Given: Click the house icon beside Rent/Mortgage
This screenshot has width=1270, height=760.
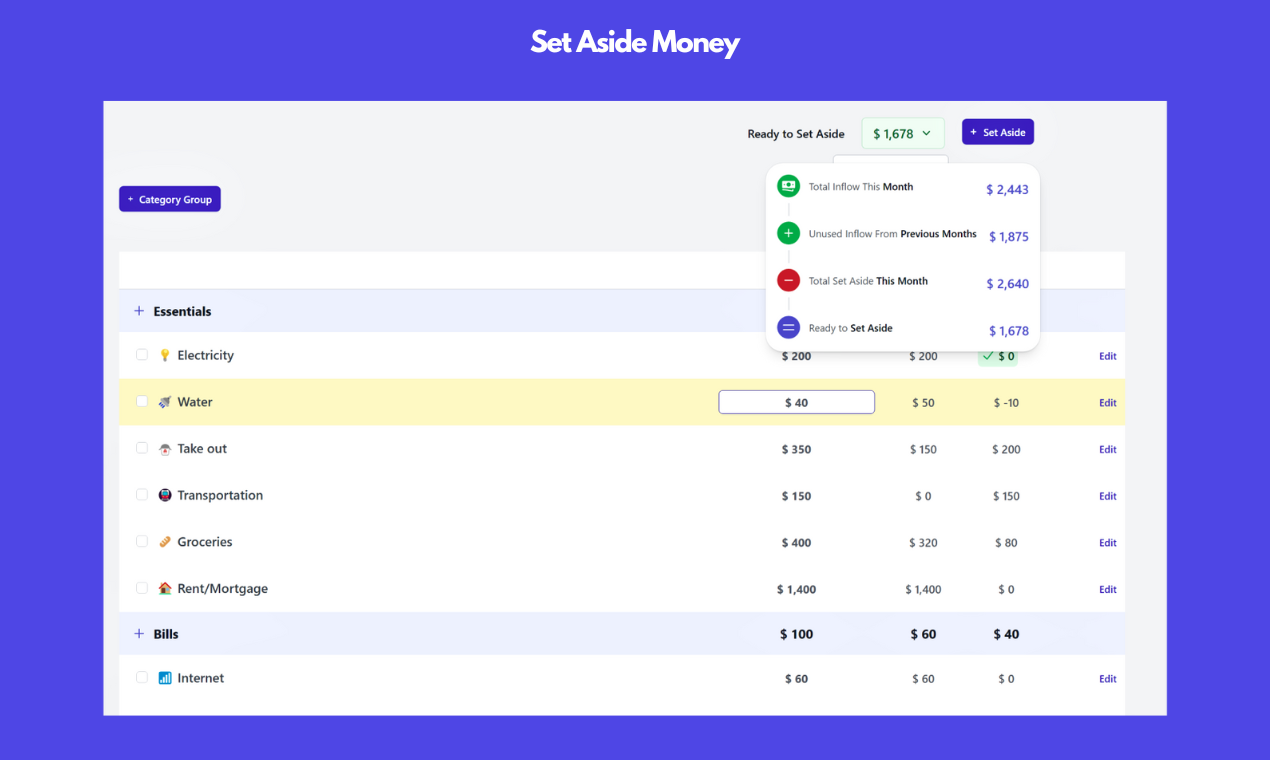Looking at the screenshot, I should (x=165, y=589).
